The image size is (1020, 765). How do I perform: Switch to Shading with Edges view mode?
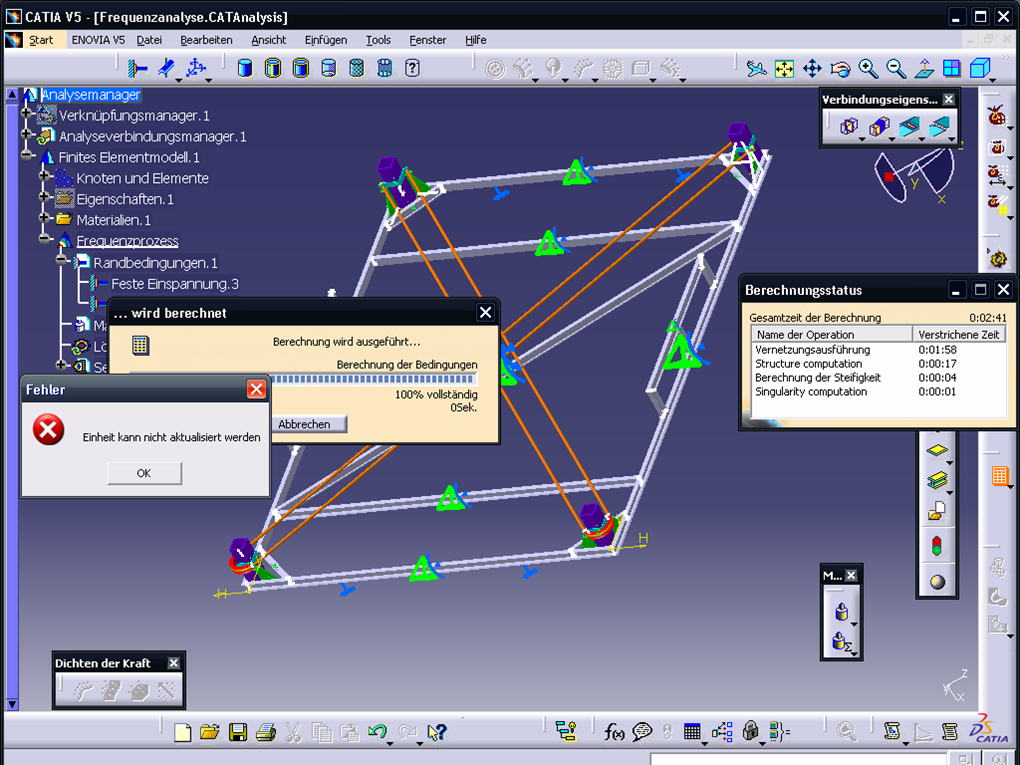point(273,68)
